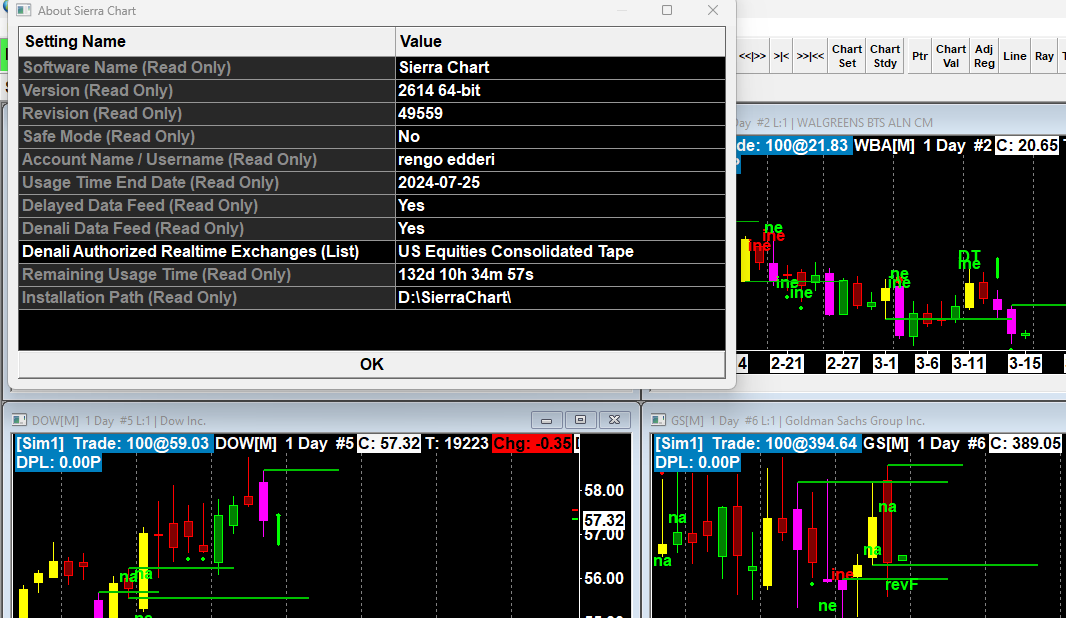
Task: Select the Denali Authorized Realtime Exchanges row
Action: pos(371,252)
